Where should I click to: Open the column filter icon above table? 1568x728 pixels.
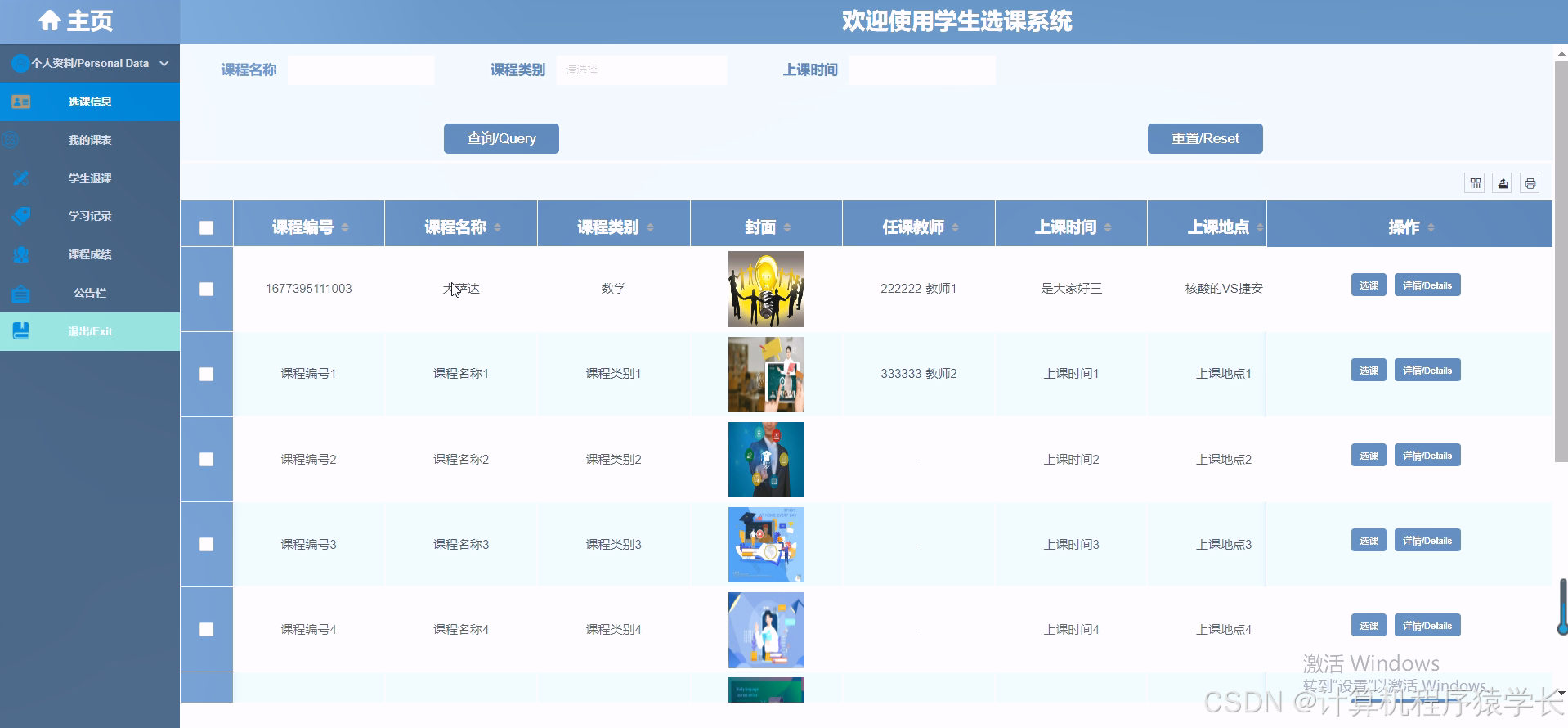point(1475,183)
